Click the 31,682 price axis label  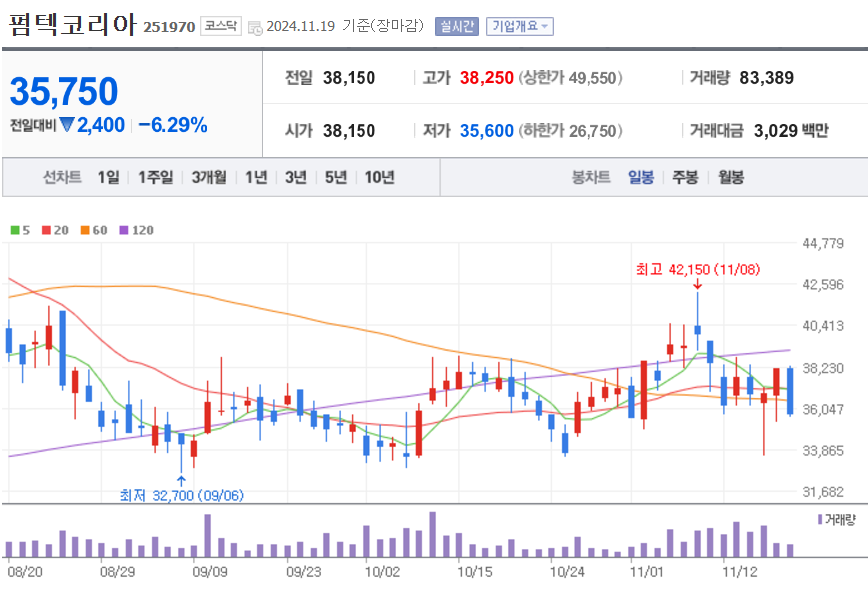point(823,492)
